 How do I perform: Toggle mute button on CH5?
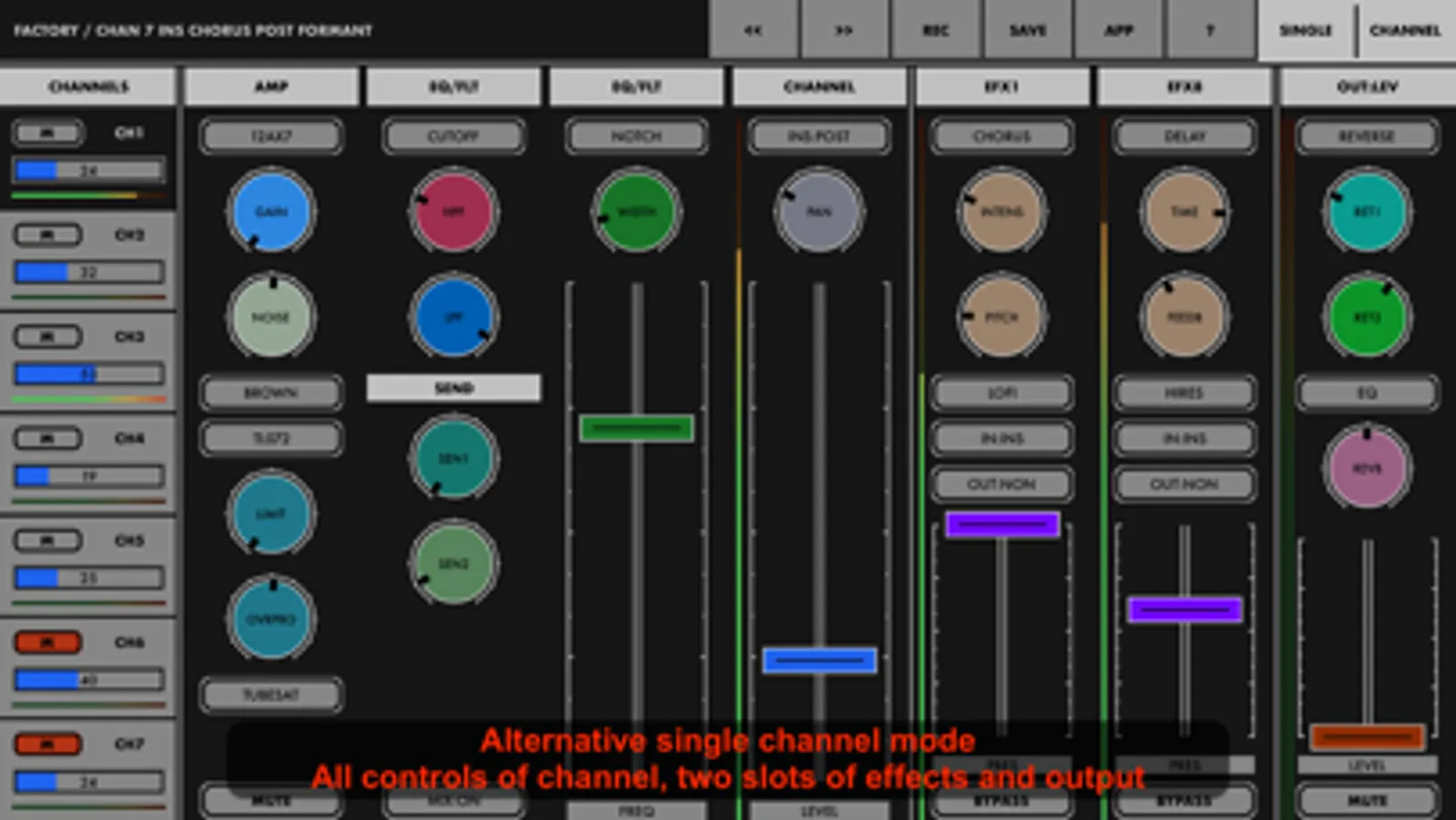tap(47, 540)
